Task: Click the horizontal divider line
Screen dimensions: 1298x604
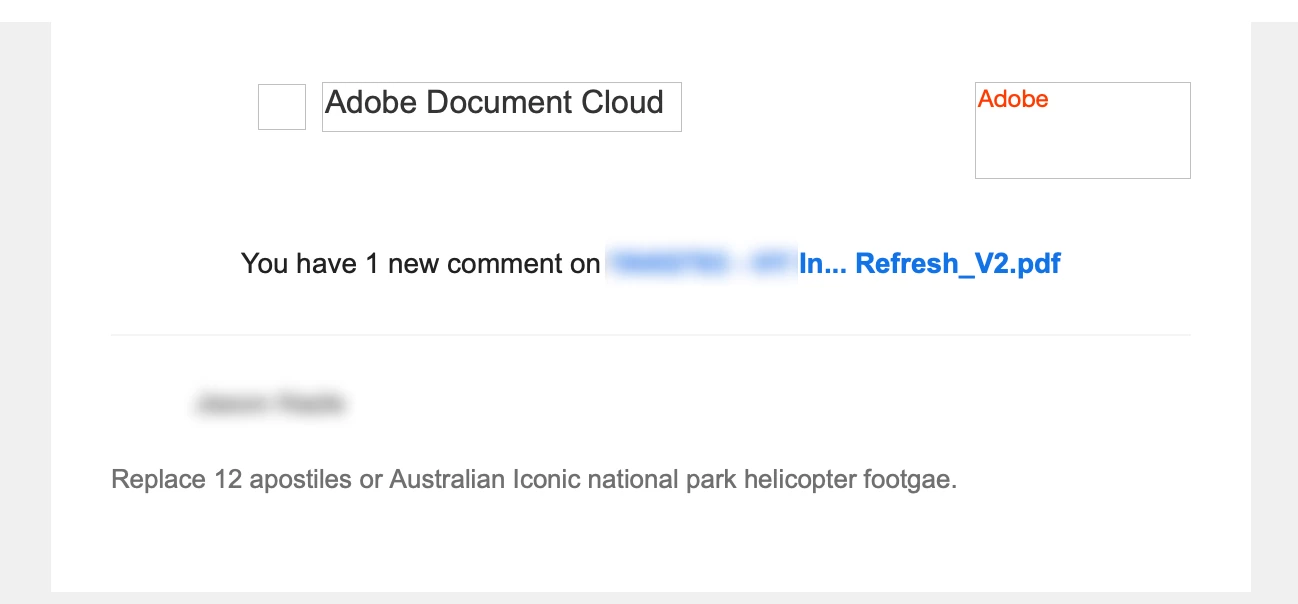Action: (x=650, y=335)
